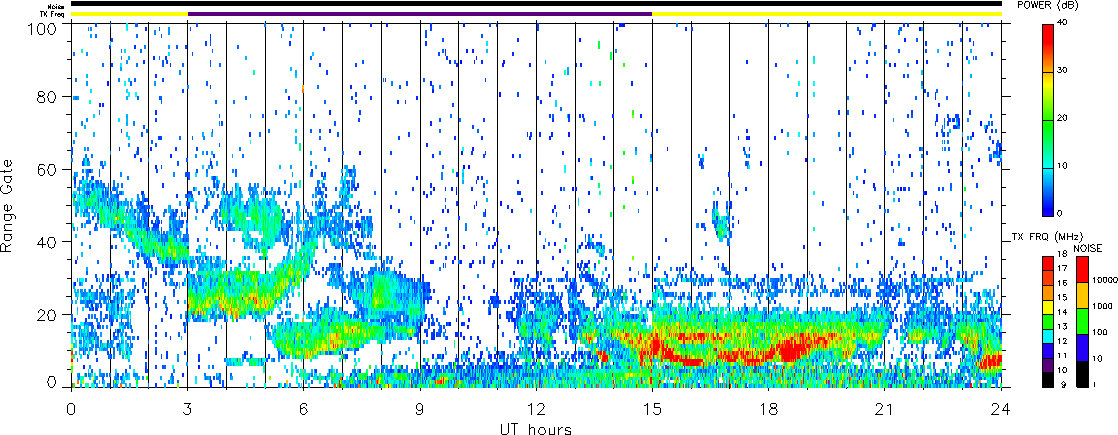The image size is (1118, 435).
Task: Click the purple 10 MHz block in TX FRQ scale
Action: point(1047,367)
